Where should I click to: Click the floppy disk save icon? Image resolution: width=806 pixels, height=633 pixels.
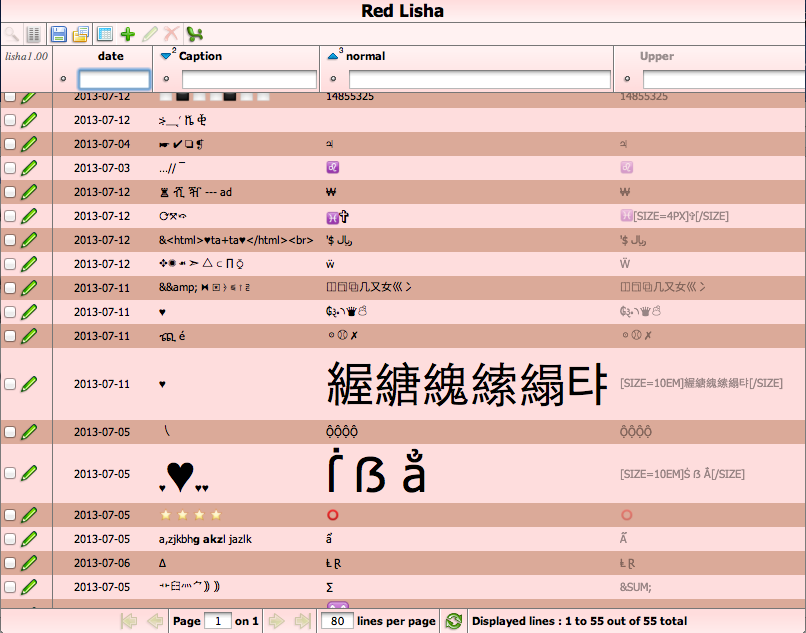(58, 33)
